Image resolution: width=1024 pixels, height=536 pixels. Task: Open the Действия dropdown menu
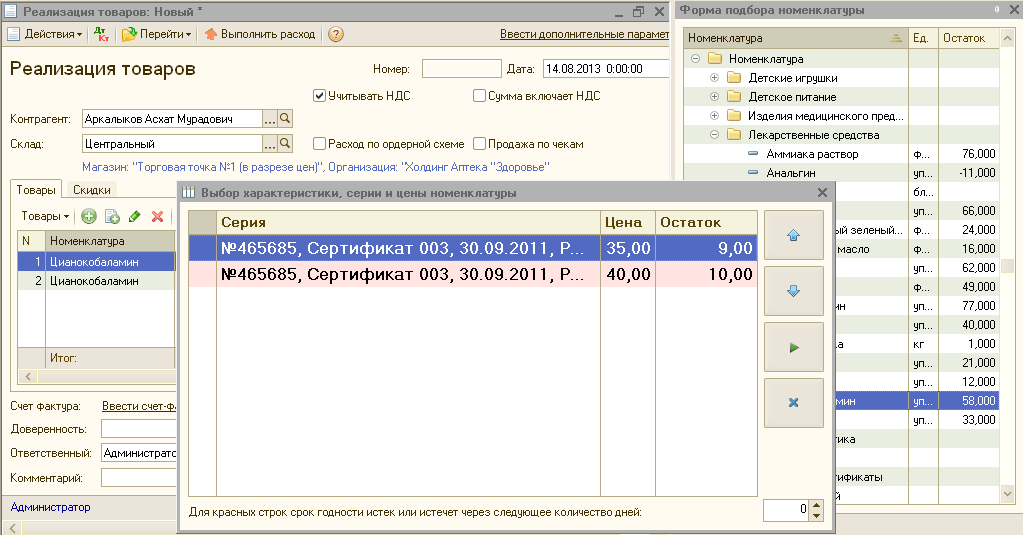coord(46,34)
